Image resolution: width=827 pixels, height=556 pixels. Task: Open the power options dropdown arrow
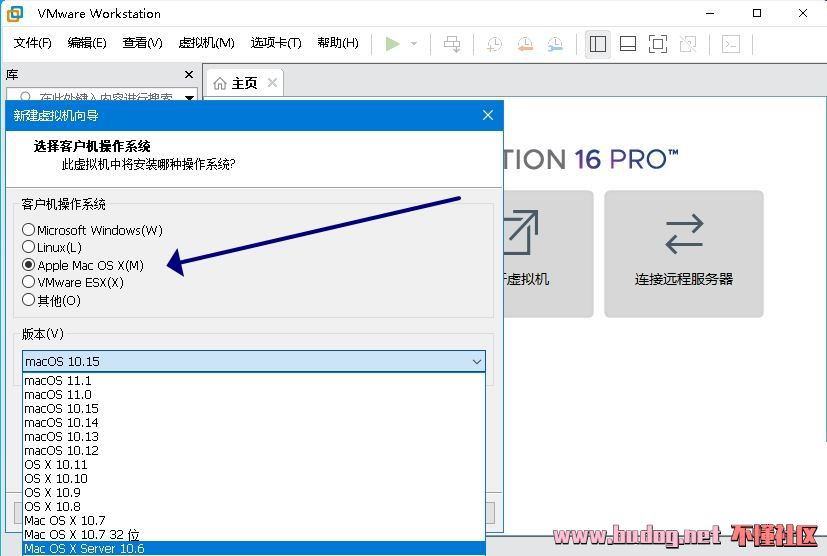(x=414, y=44)
